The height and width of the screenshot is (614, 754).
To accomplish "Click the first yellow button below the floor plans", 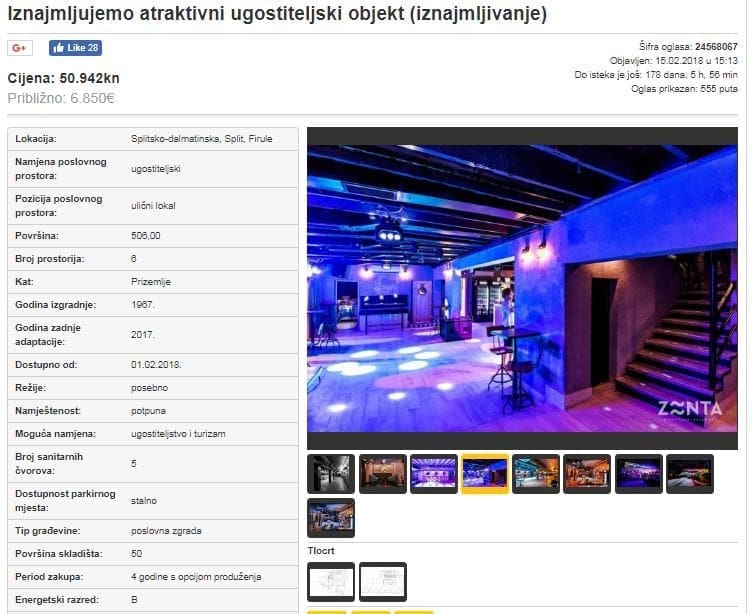I will [327, 611].
